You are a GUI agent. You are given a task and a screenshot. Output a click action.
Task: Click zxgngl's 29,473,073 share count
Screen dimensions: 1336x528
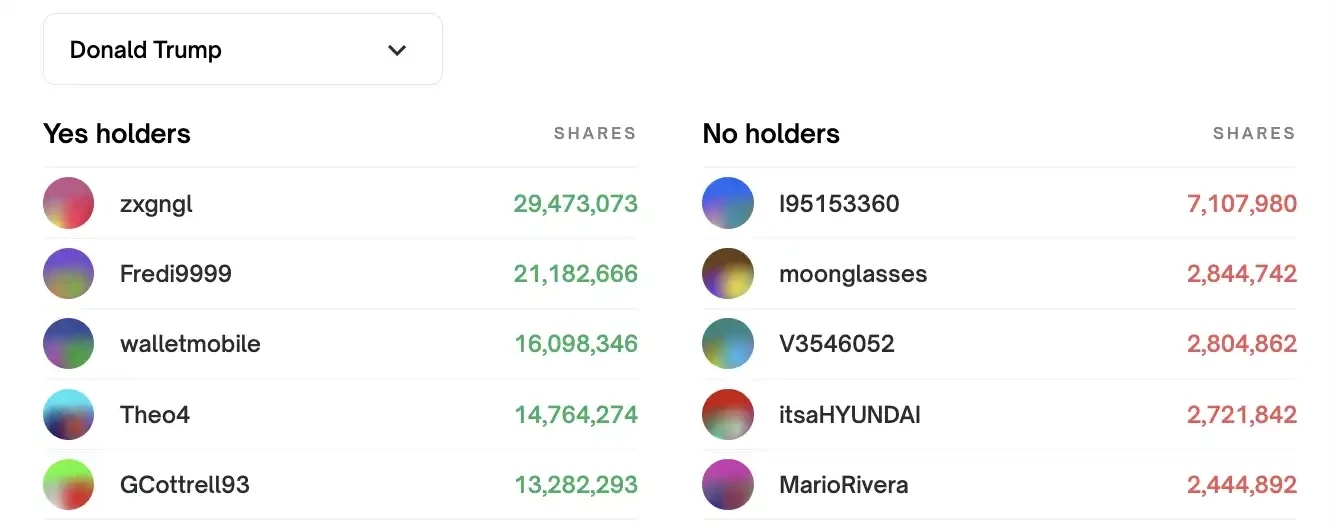pyautogui.click(x=575, y=204)
